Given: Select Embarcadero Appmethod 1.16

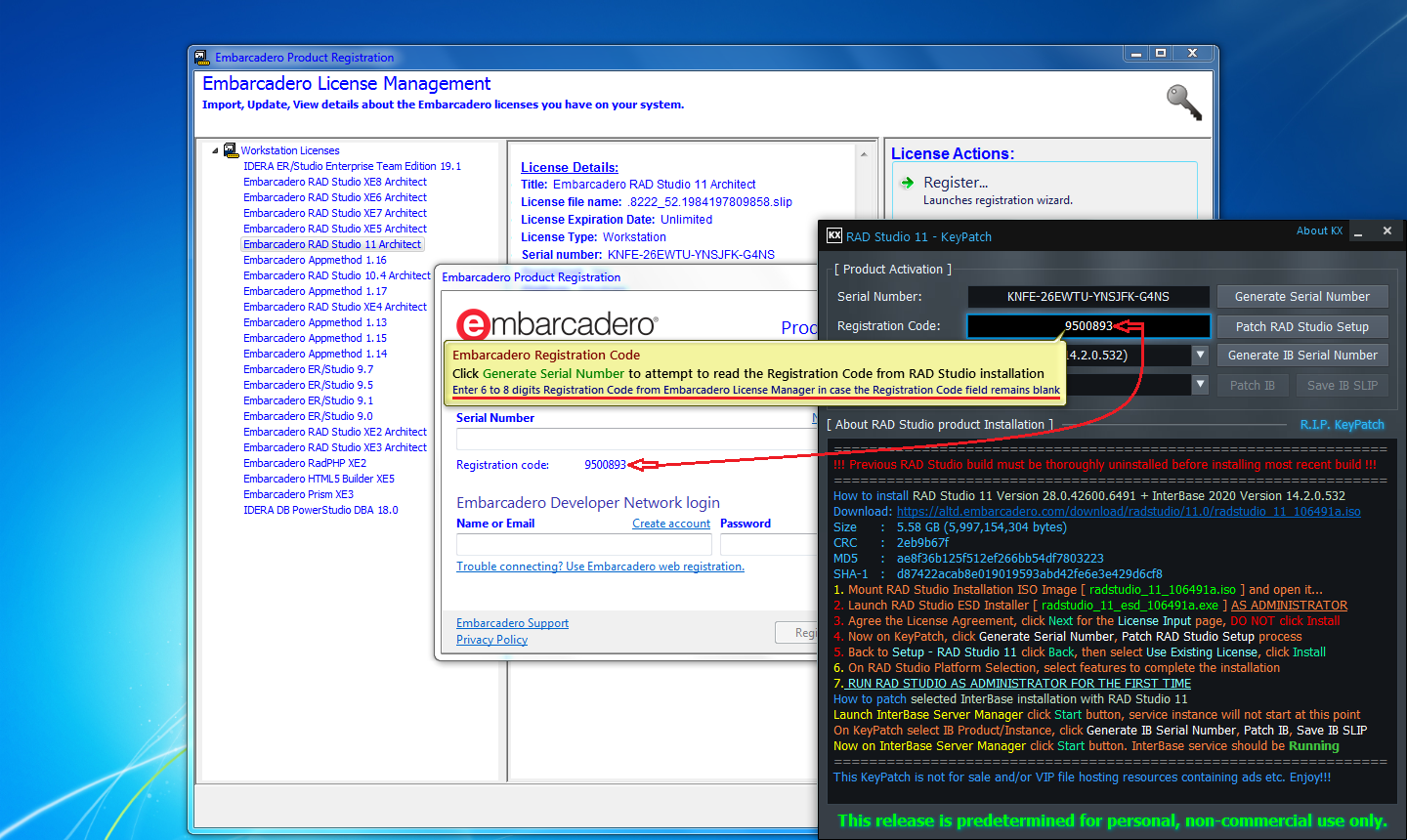Looking at the screenshot, I should pyautogui.click(x=315, y=260).
